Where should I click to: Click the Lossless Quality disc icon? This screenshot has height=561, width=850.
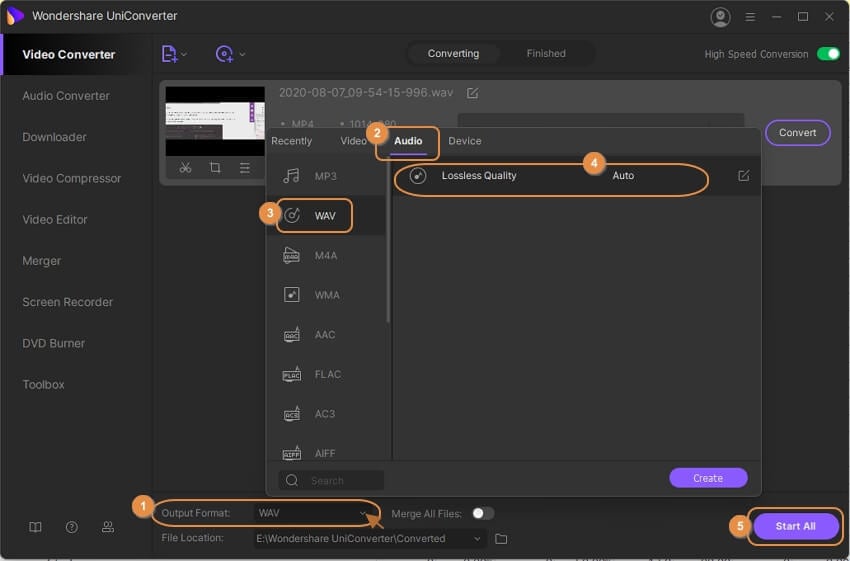point(417,176)
